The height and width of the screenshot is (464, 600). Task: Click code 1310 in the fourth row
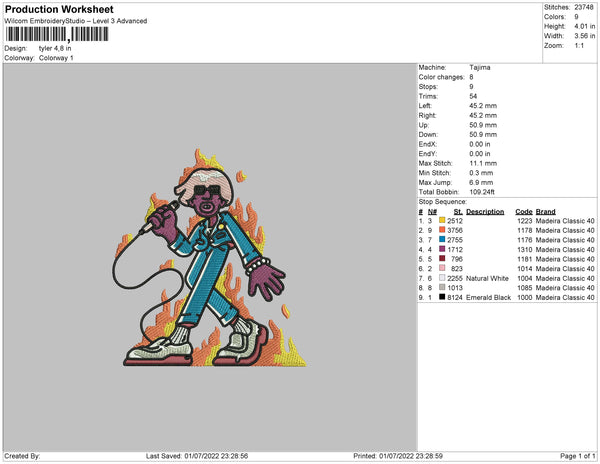click(525, 249)
